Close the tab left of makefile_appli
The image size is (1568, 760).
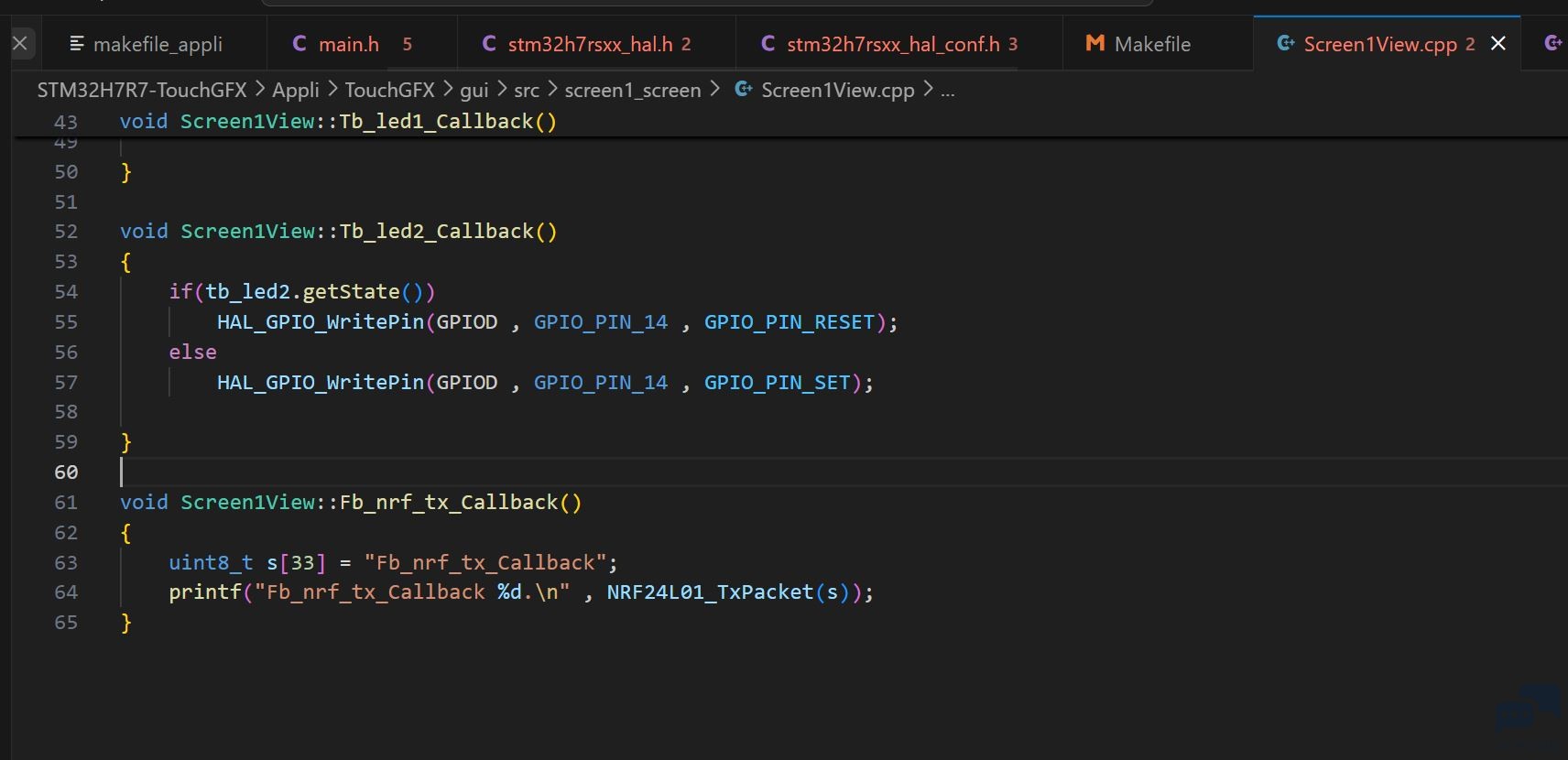[20, 43]
